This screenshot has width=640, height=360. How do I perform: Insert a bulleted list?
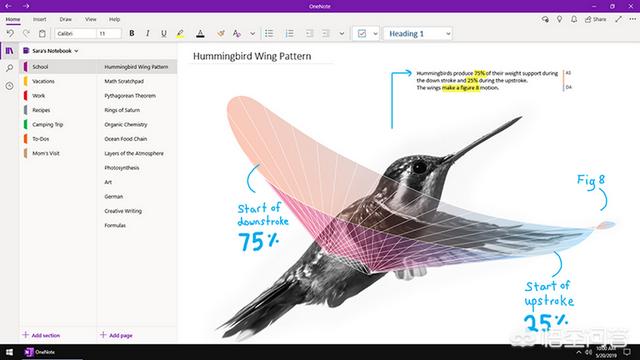[x=269, y=33]
